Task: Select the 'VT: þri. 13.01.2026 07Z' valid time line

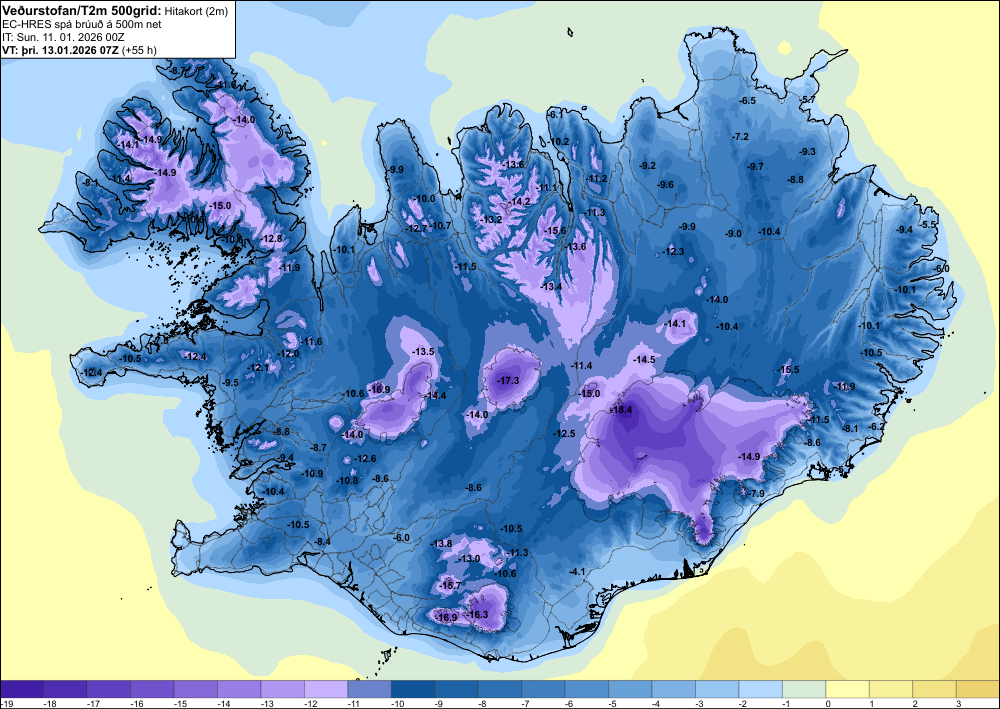Action: point(60,50)
